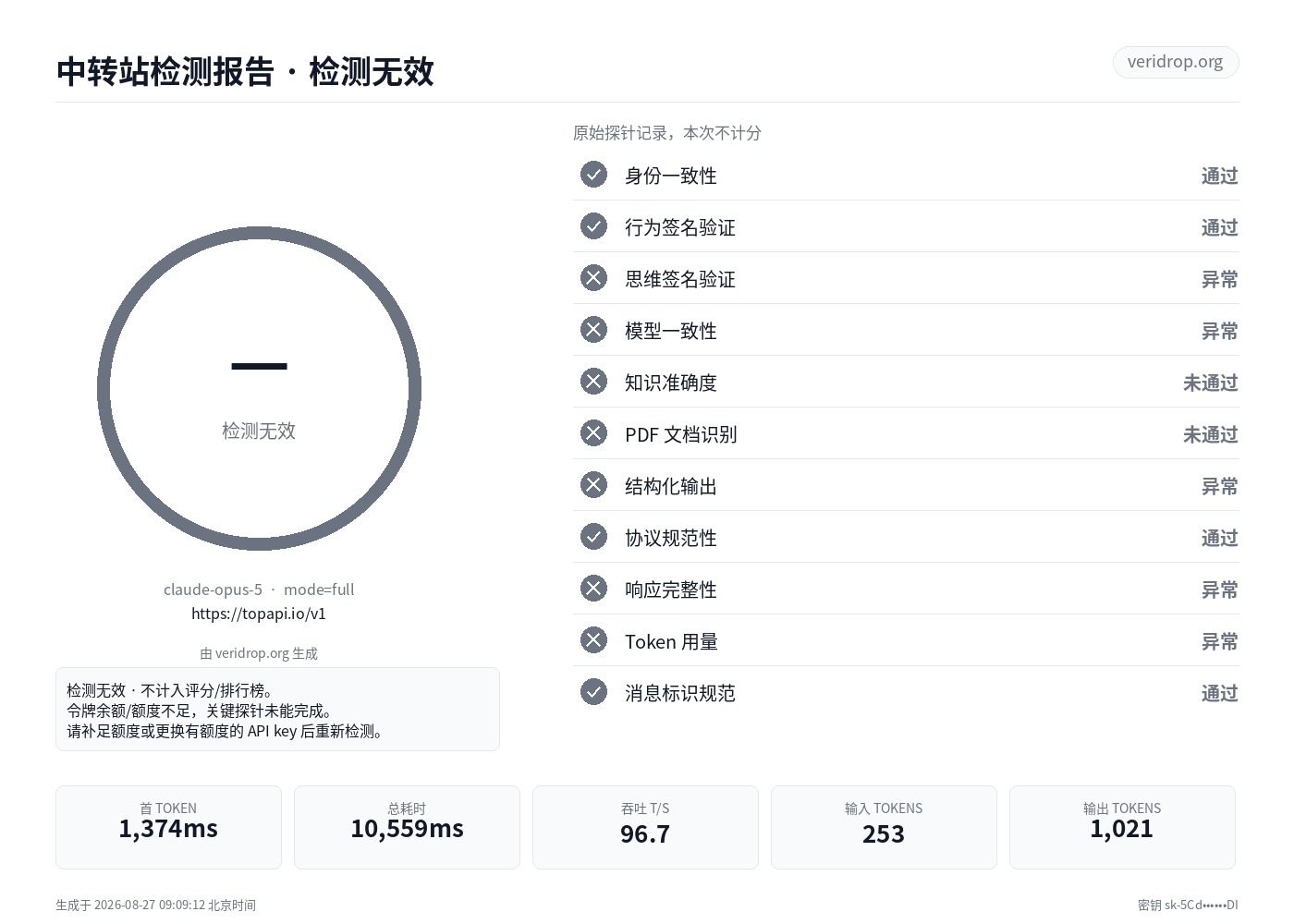
Task: Click the 检测无效 notice message box
Action: (x=277, y=709)
